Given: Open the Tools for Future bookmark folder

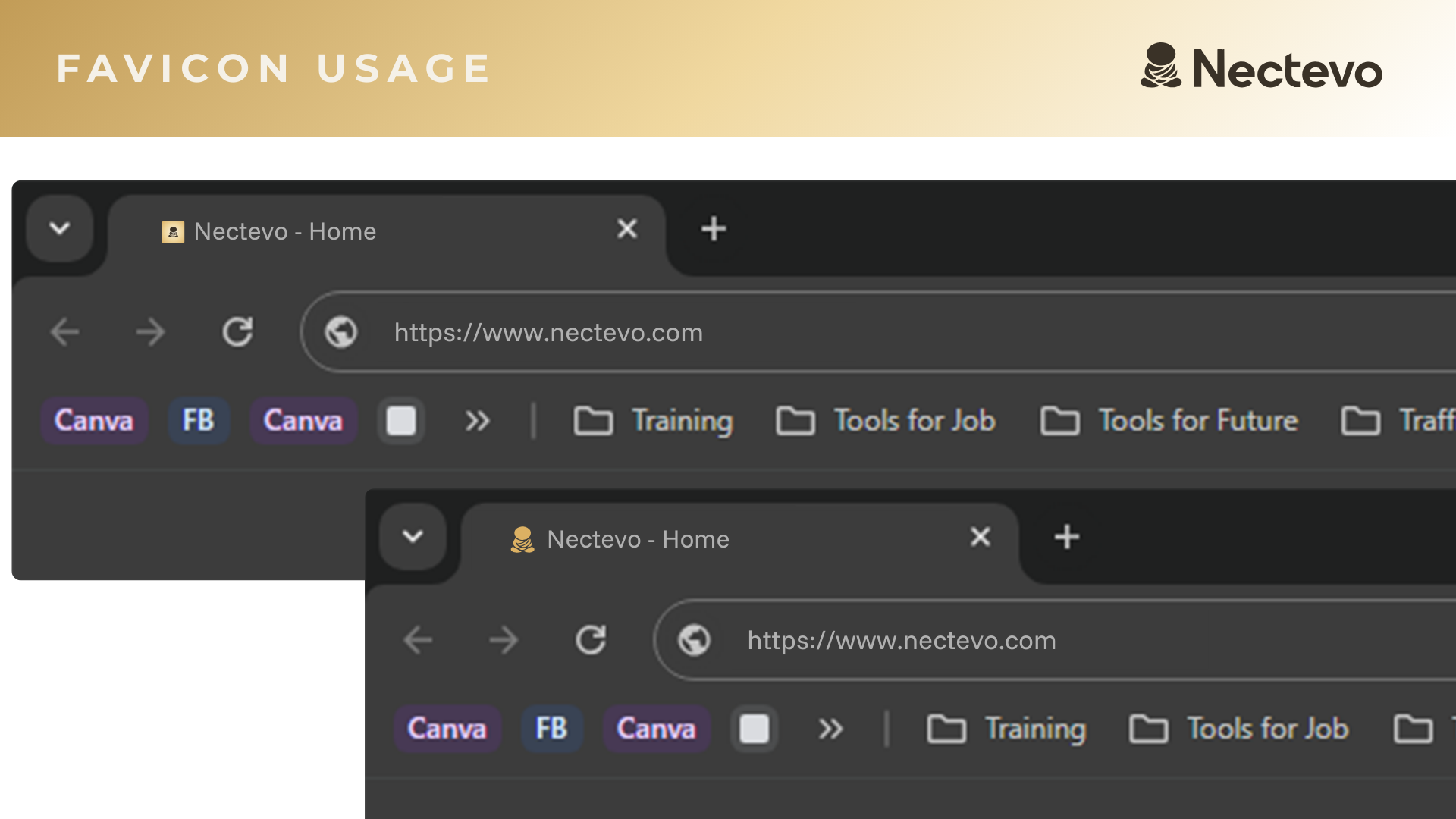Looking at the screenshot, I should (1169, 421).
